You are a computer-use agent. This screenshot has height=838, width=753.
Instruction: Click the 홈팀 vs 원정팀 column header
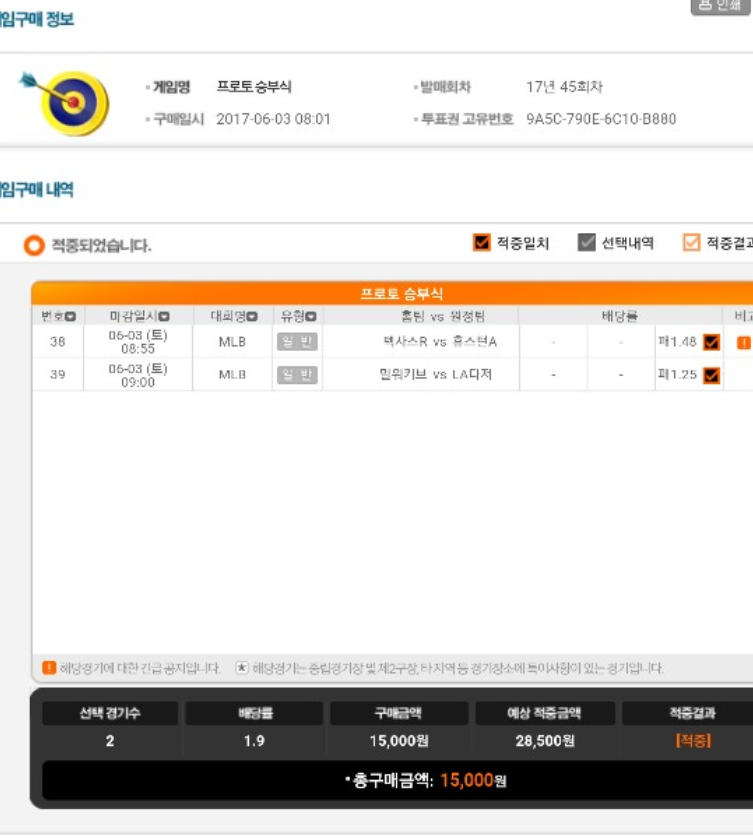point(443,316)
